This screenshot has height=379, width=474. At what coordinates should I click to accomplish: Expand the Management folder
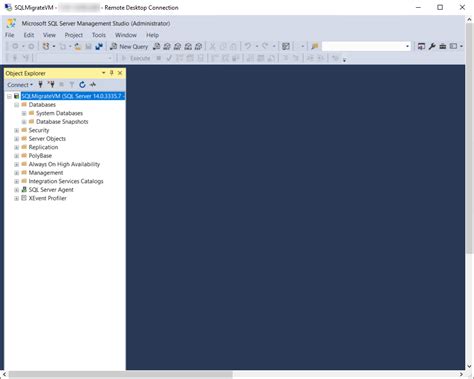tap(16, 173)
